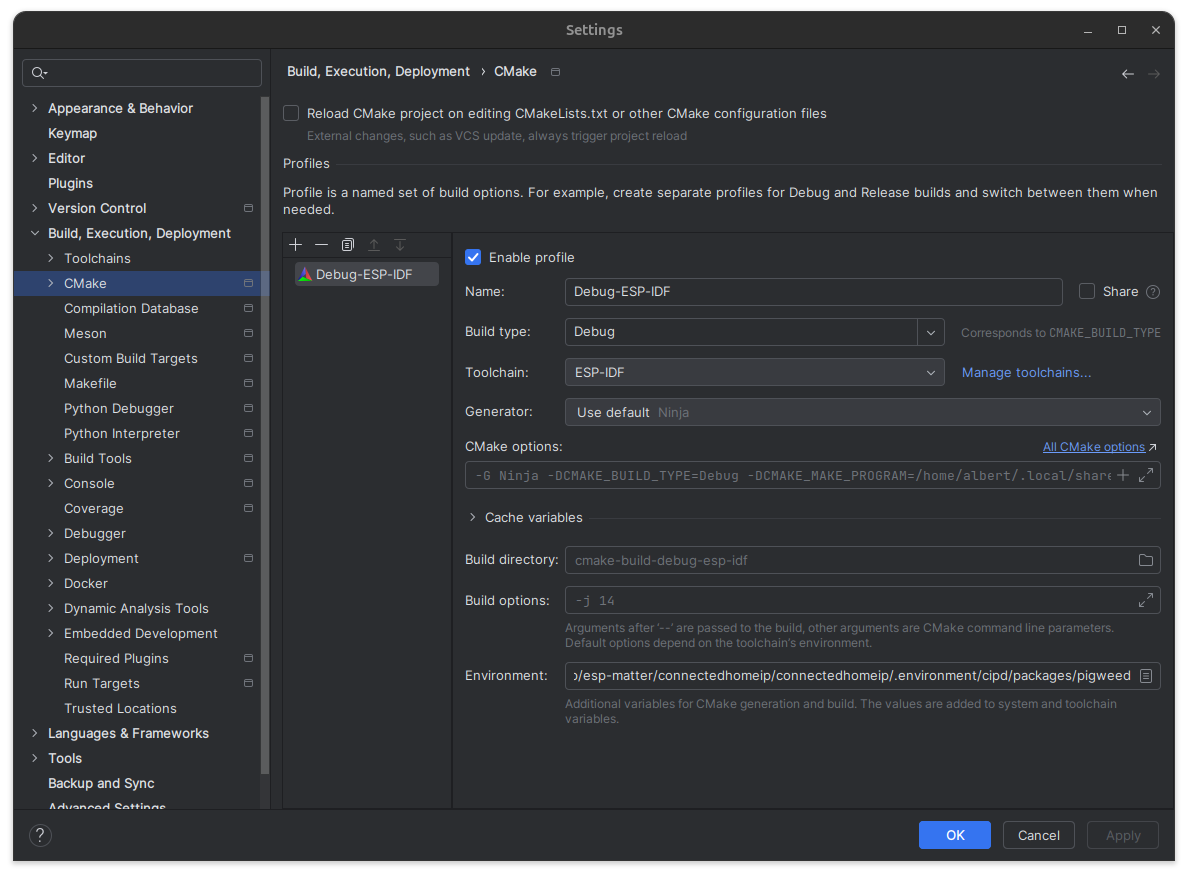The height and width of the screenshot is (877, 1188).
Task: Remove the selected CMake profile
Action: 321,245
